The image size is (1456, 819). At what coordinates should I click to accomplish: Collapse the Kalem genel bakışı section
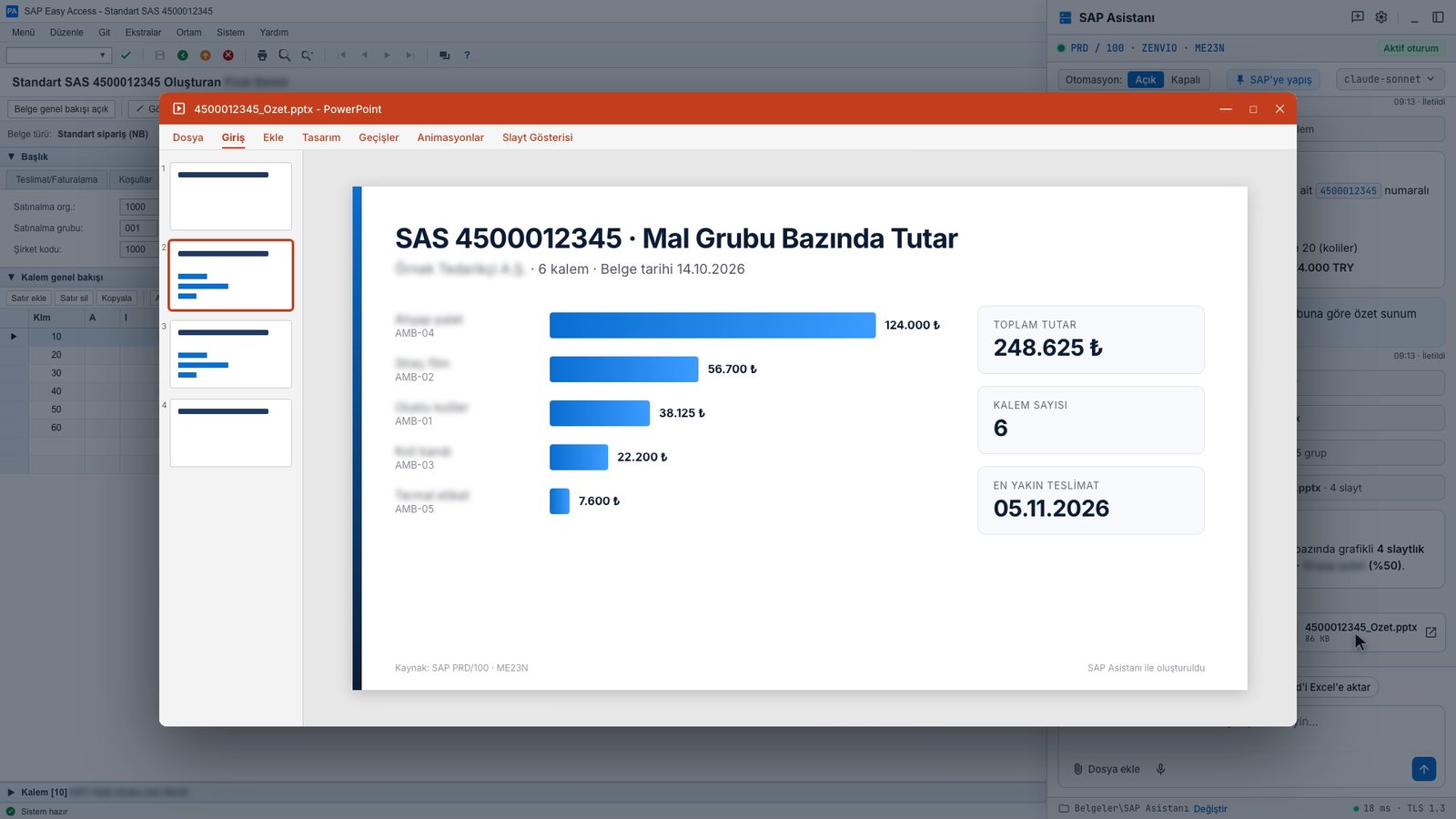point(12,277)
